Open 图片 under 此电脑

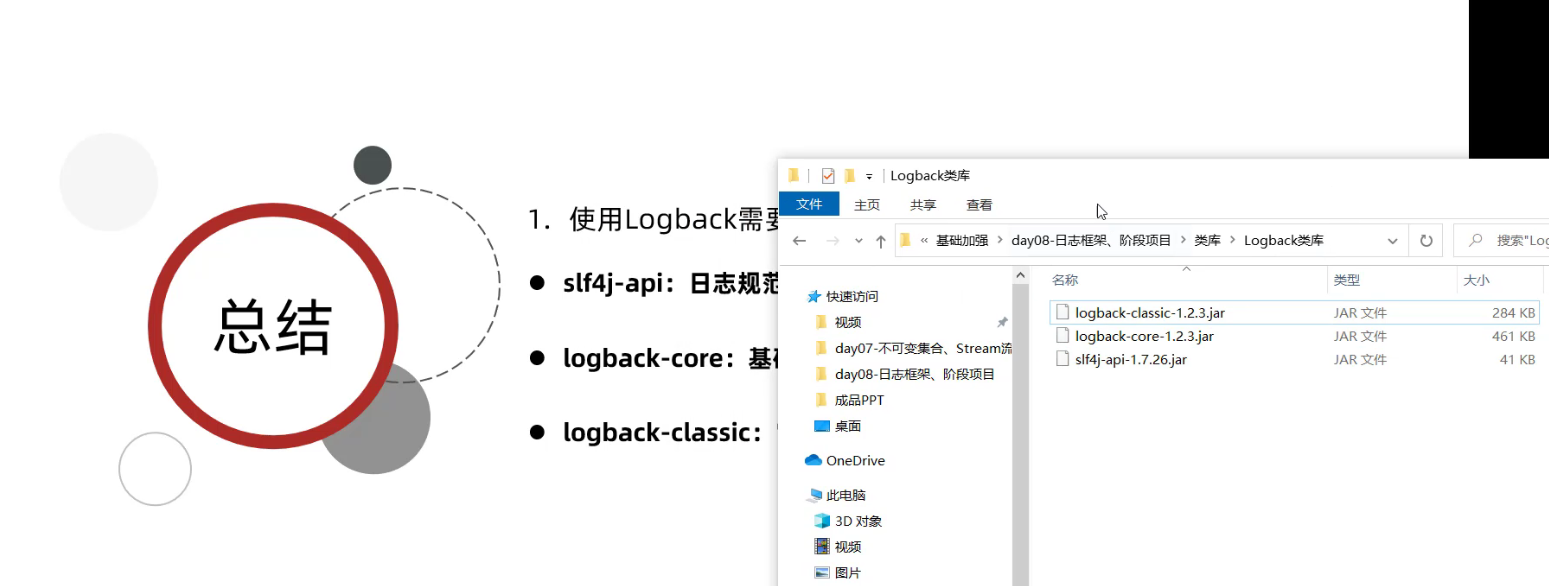pos(848,573)
